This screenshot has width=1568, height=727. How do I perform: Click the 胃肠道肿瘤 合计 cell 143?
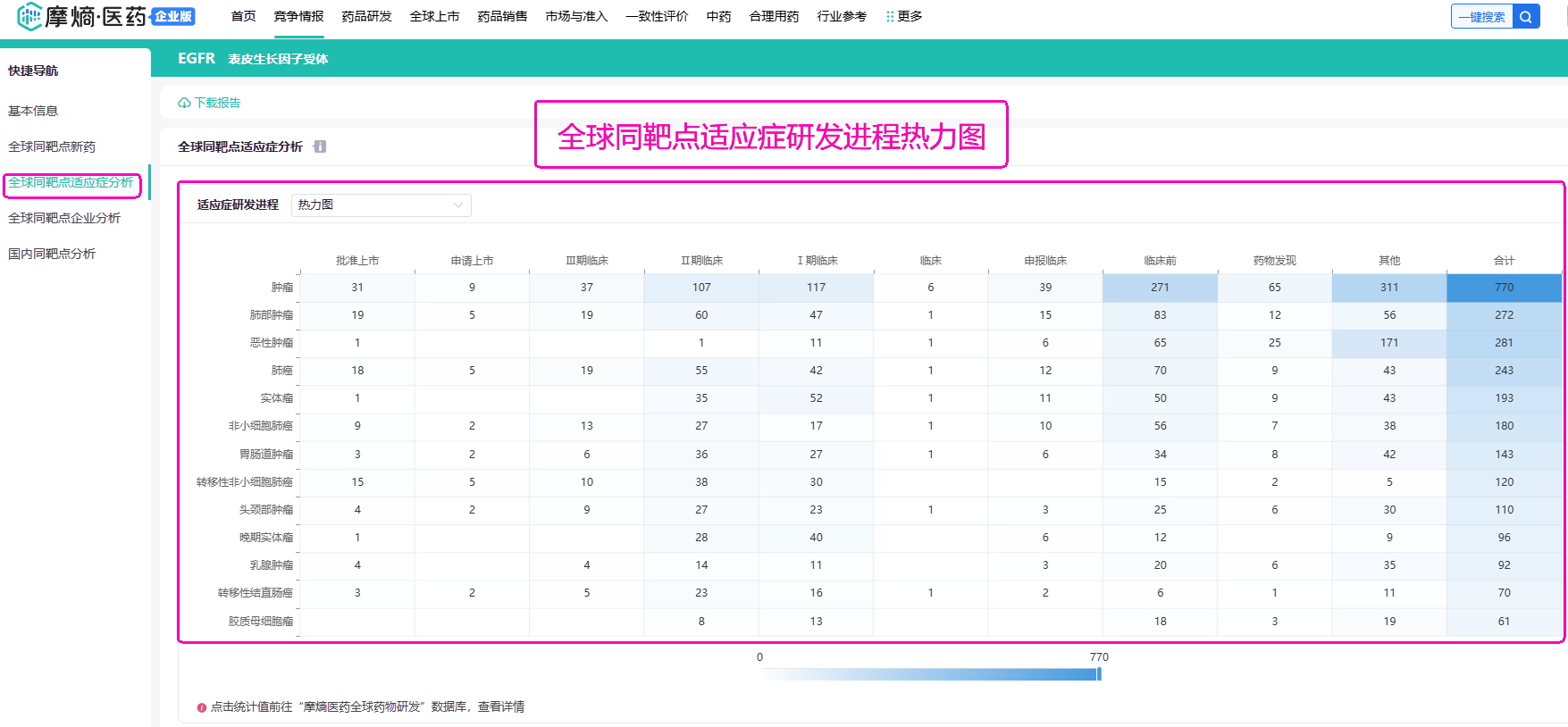tap(1505, 455)
